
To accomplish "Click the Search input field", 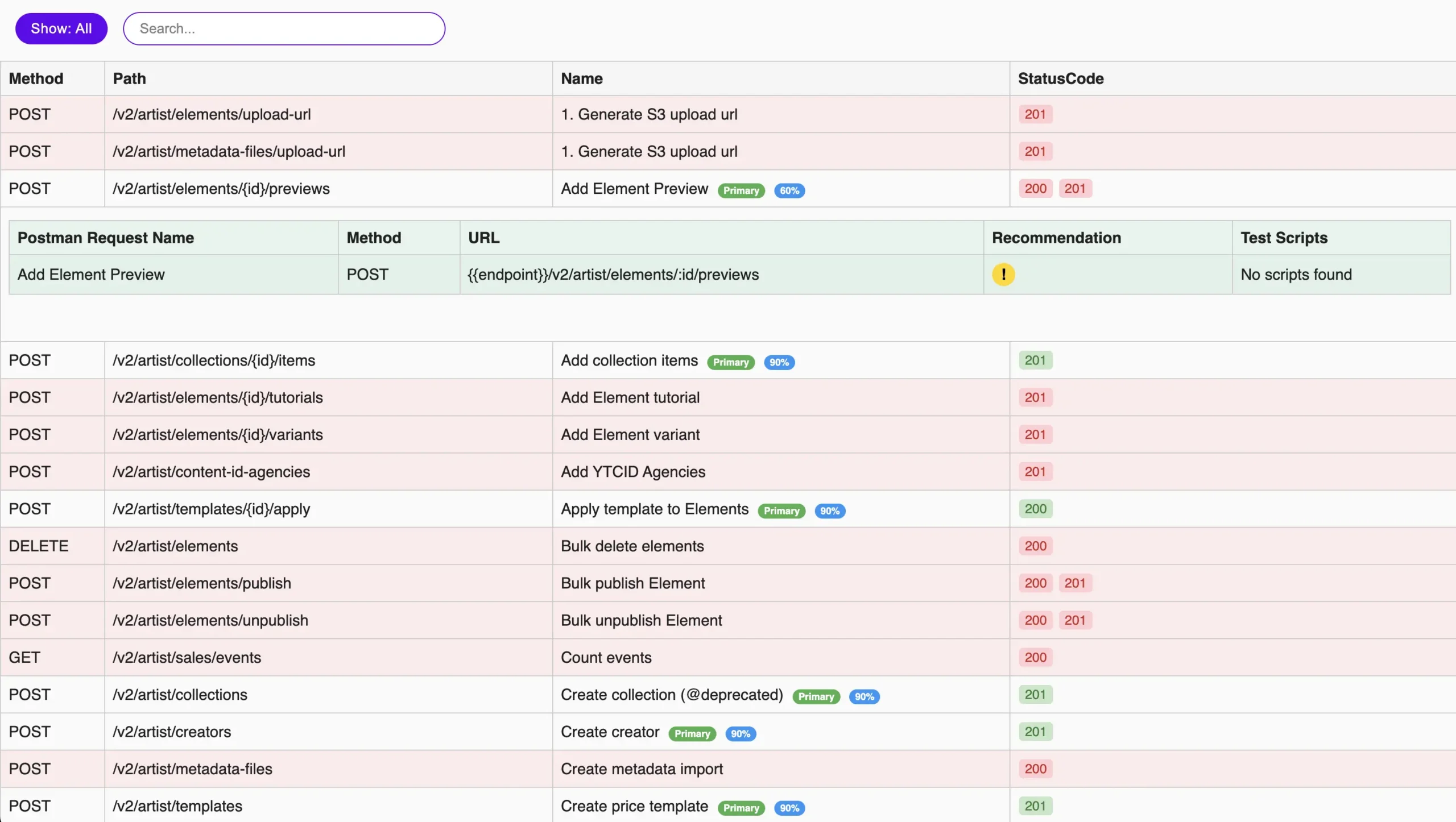I will [284, 28].
